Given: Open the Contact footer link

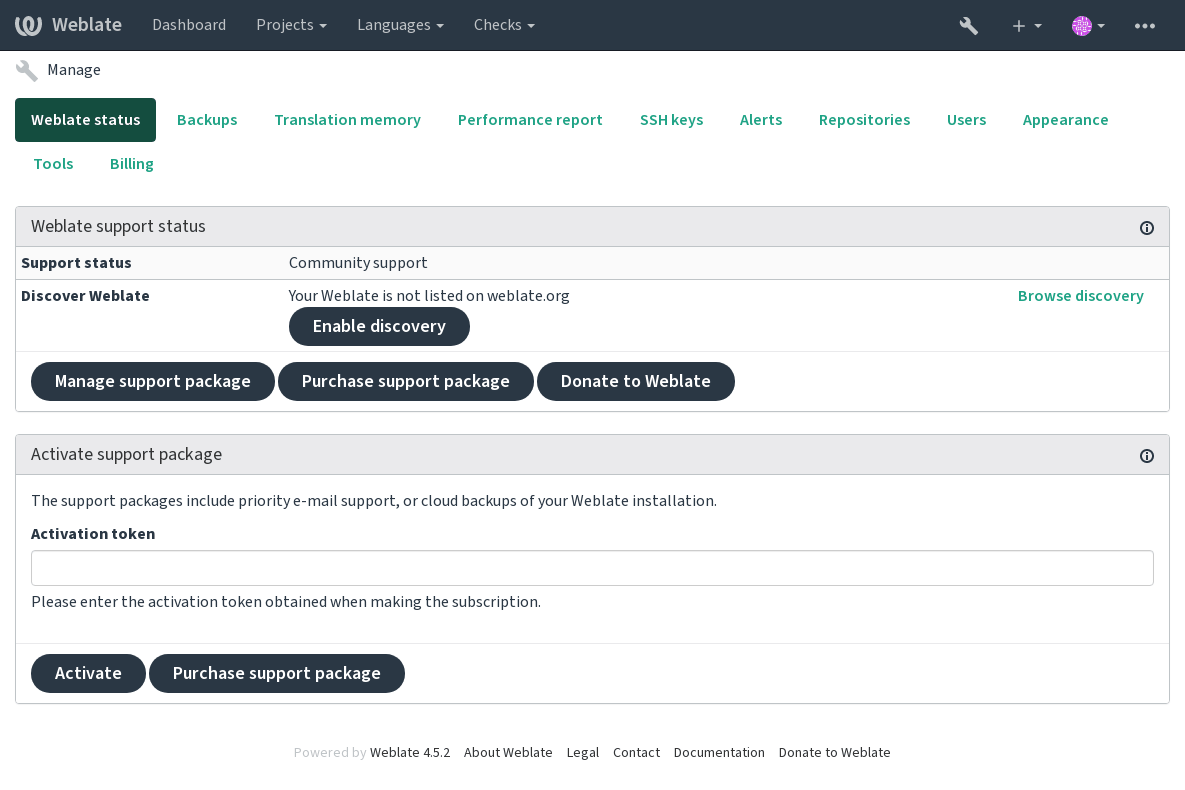Looking at the screenshot, I should tap(636, 753).
